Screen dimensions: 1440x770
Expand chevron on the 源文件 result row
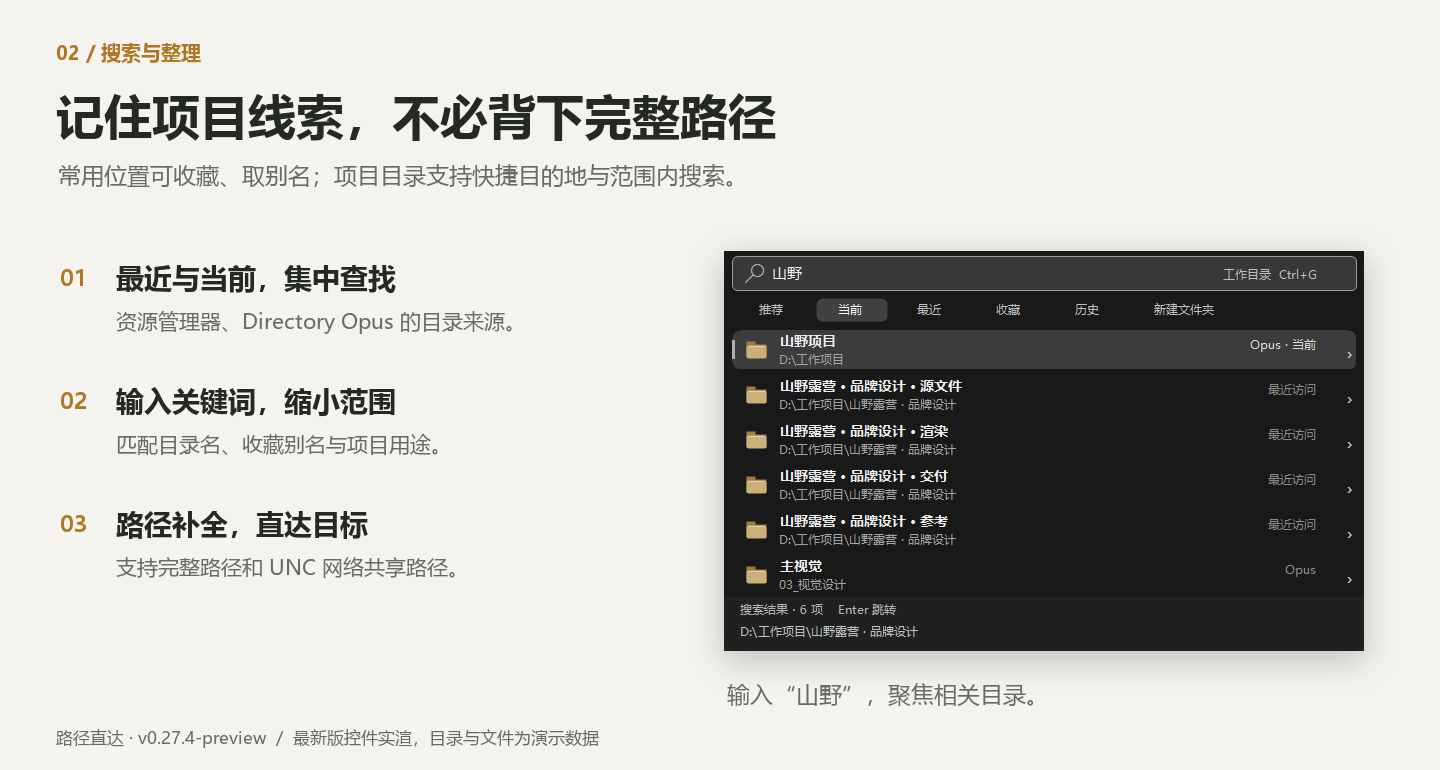click(1349, 400)
